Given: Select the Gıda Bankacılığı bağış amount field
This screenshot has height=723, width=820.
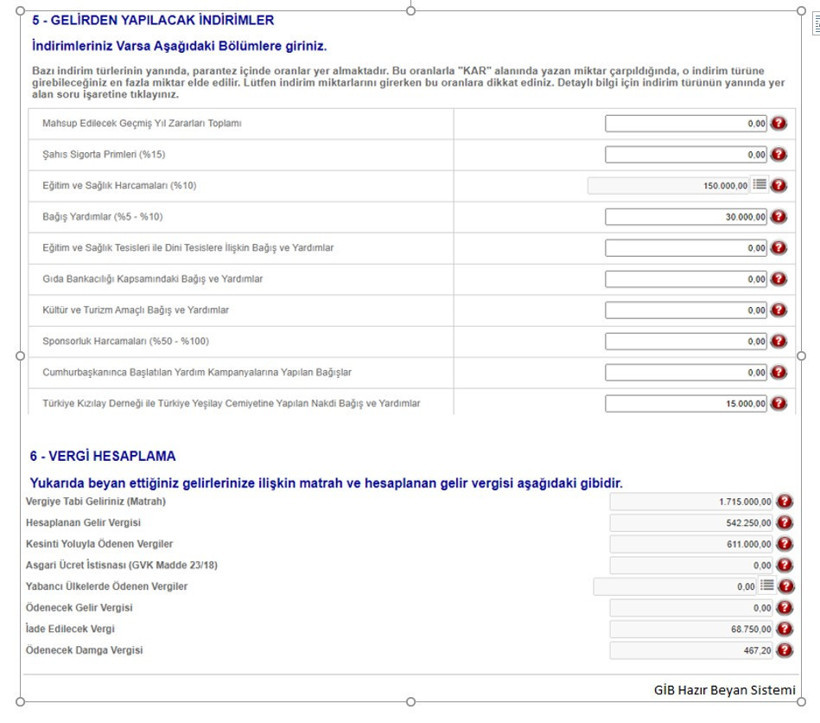Looking at the screenshot, I should coord(686,279).
